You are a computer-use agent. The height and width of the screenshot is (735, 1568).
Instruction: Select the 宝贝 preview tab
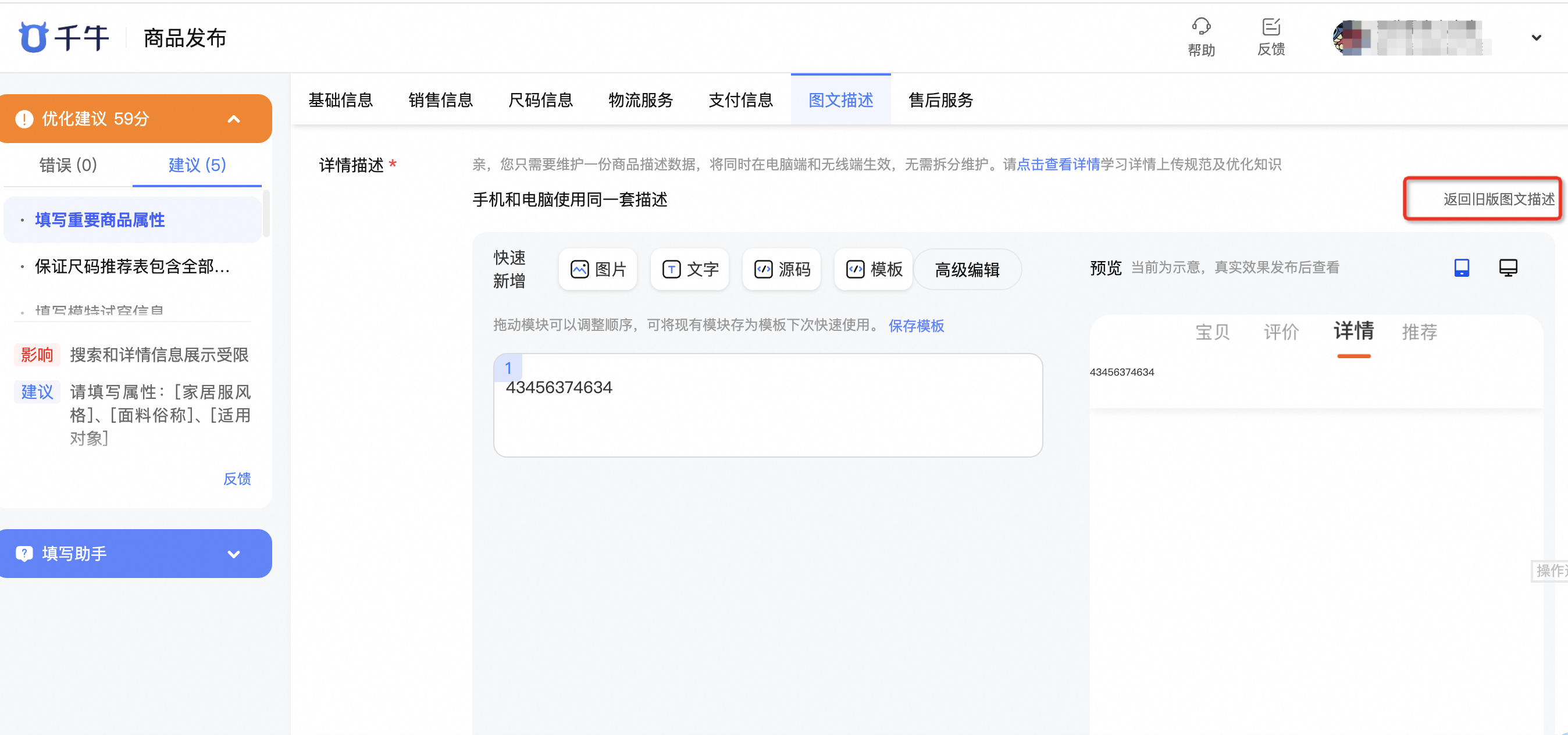(x=1212, y=332)
